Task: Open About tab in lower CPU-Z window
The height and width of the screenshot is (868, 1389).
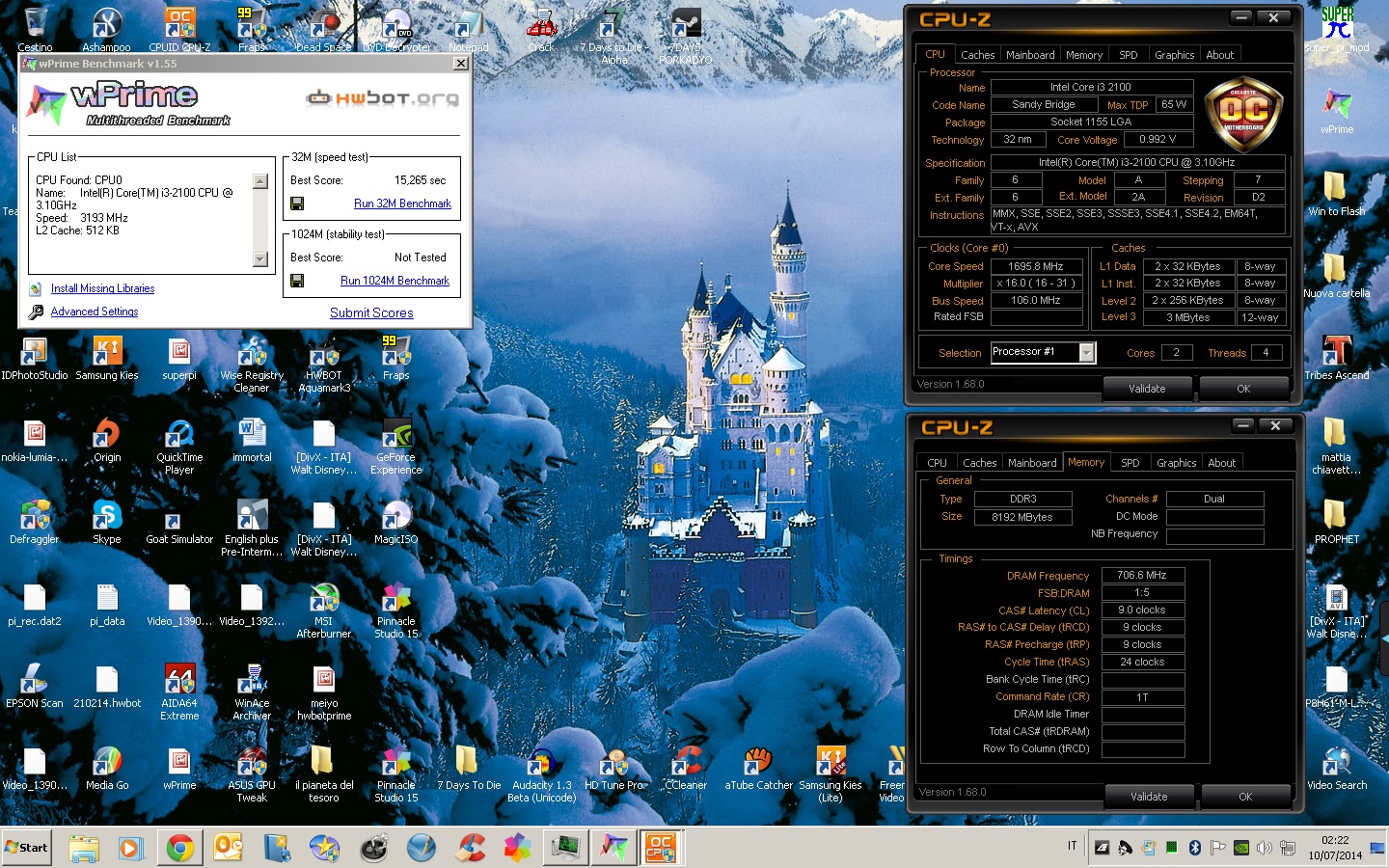Action: [x=1222, y=463]
